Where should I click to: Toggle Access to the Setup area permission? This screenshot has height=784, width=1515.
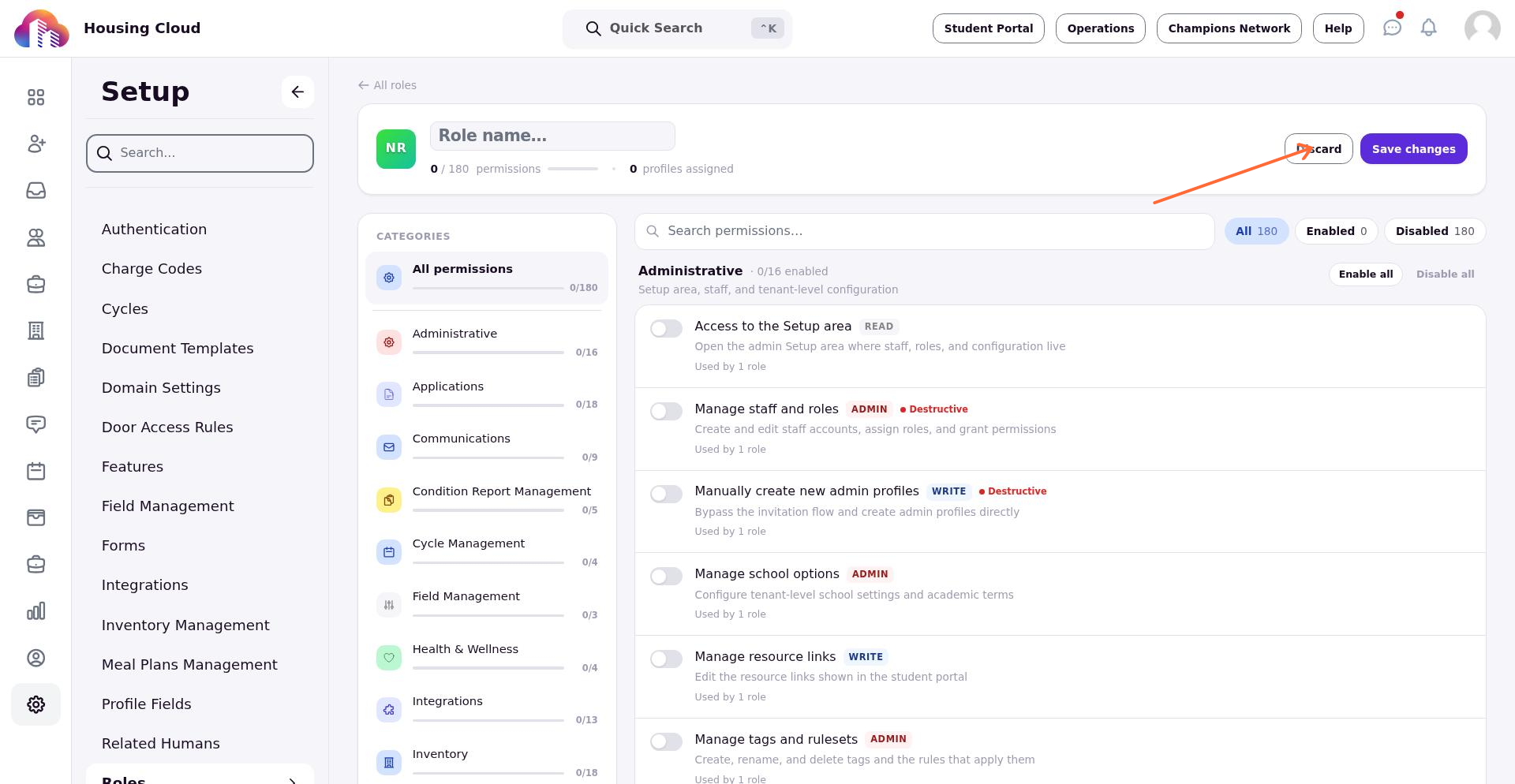(x=666, y=329)
